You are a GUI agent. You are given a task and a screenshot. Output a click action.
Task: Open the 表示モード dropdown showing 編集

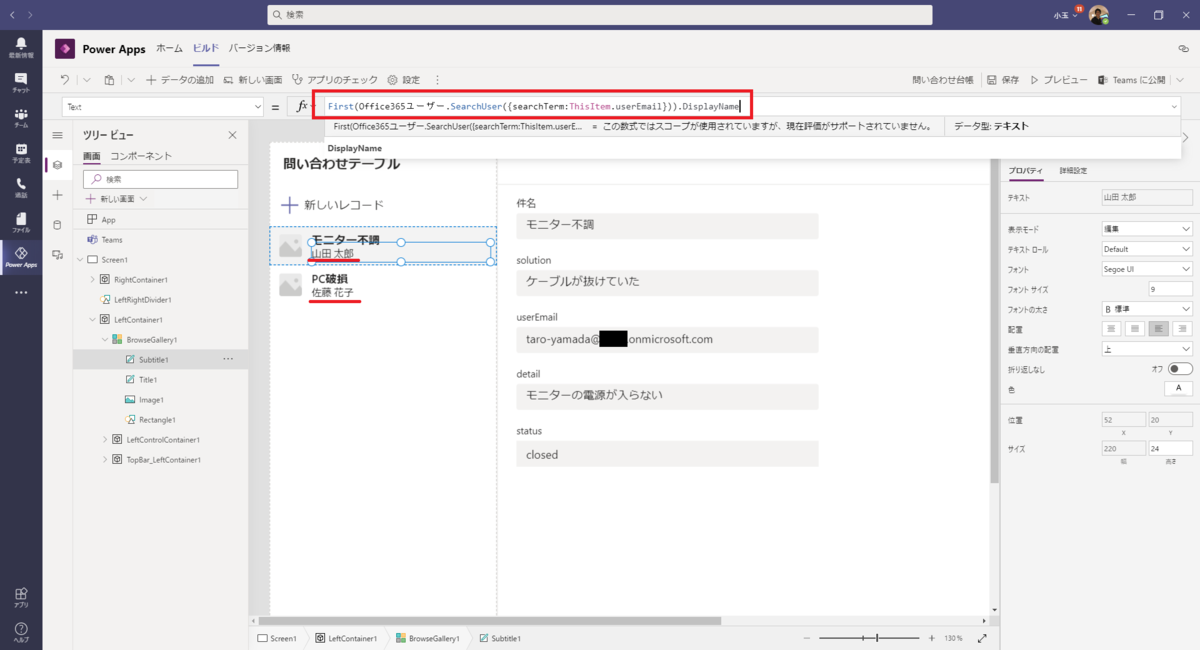point(1146,230)
